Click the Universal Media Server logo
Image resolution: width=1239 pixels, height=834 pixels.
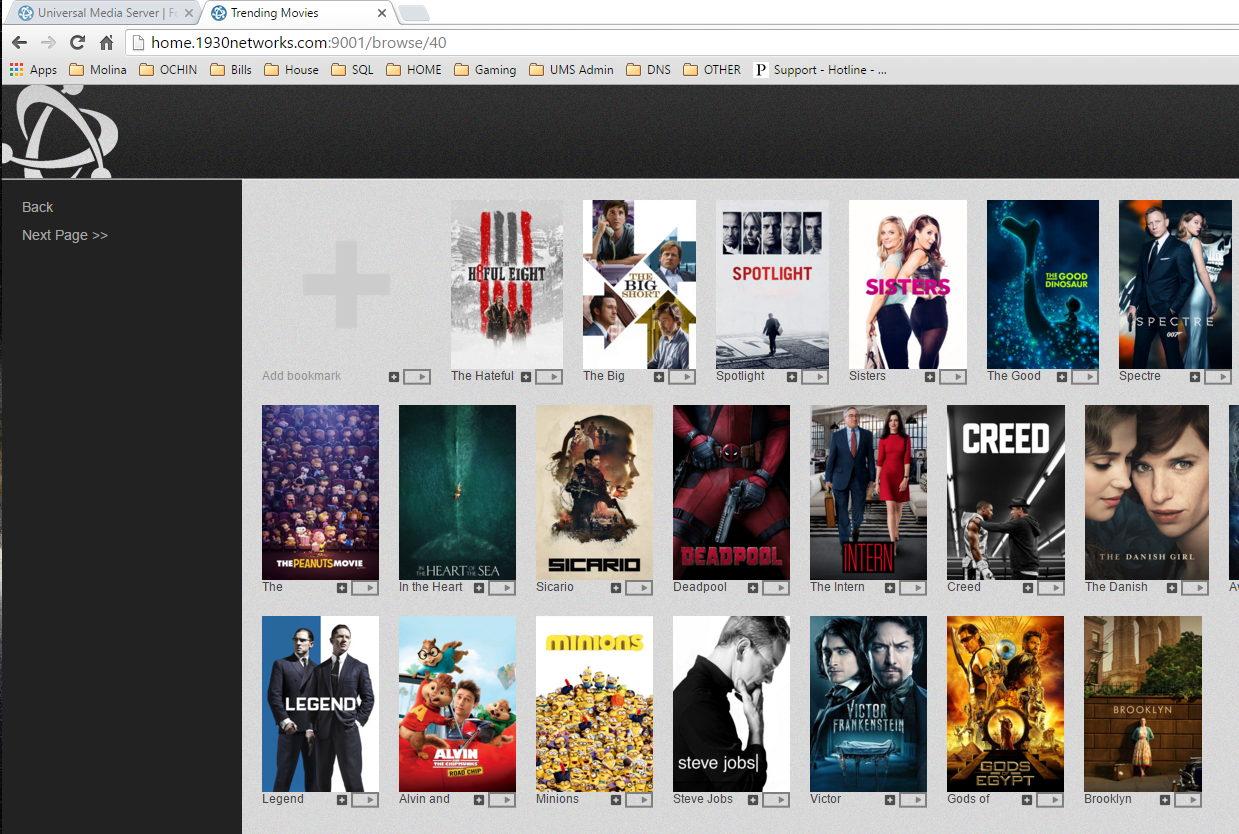(60, 132)
